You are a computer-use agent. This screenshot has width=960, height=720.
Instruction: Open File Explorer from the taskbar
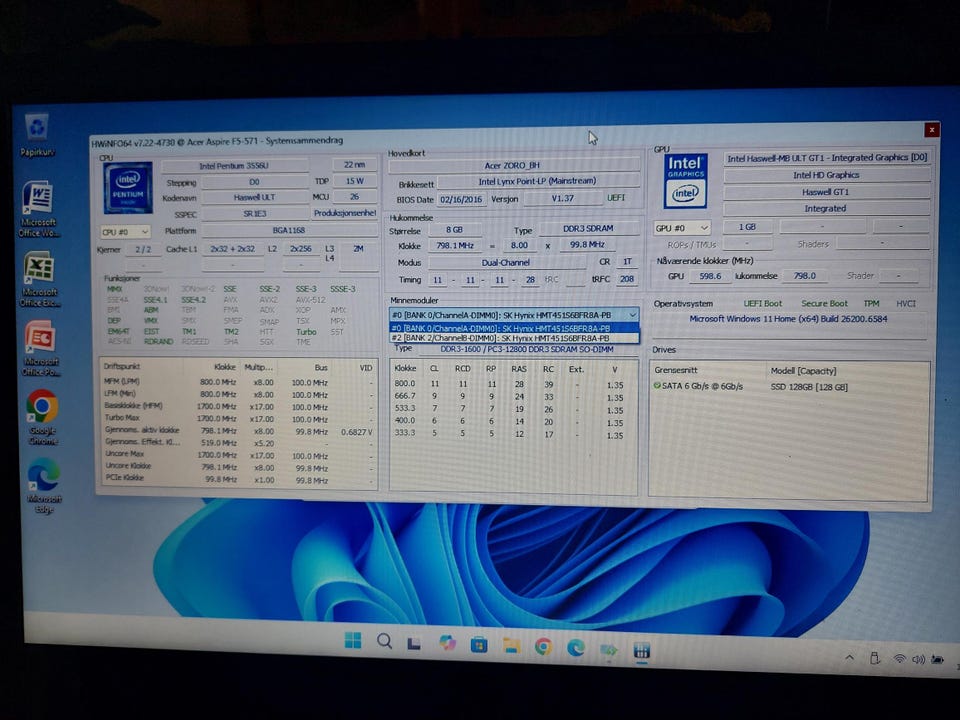coord(511,645)
